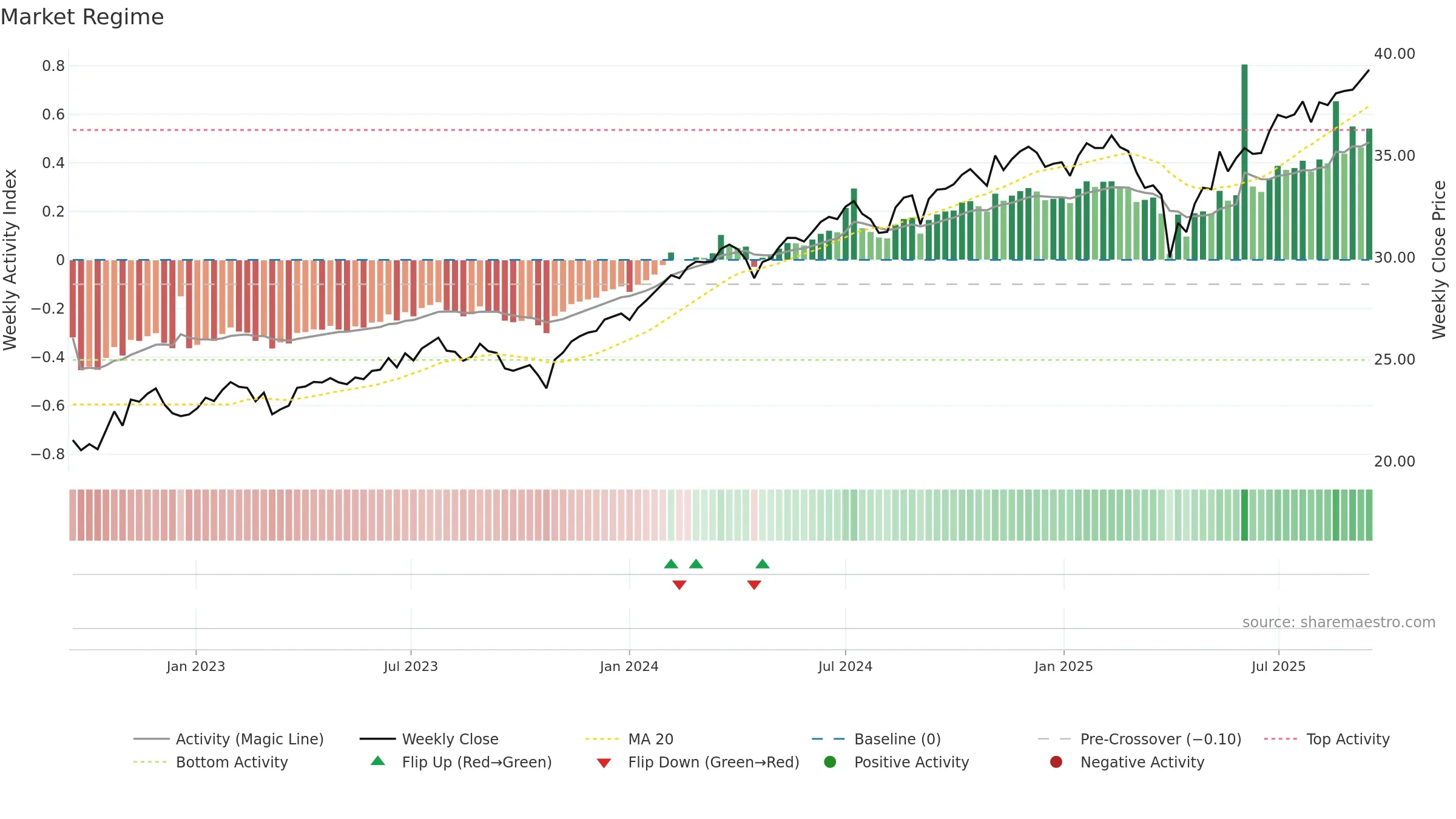This screenshot has height=819, width=1456.
Task: Click the Jul 2025 x-axis label
Action: (1278, 667)
